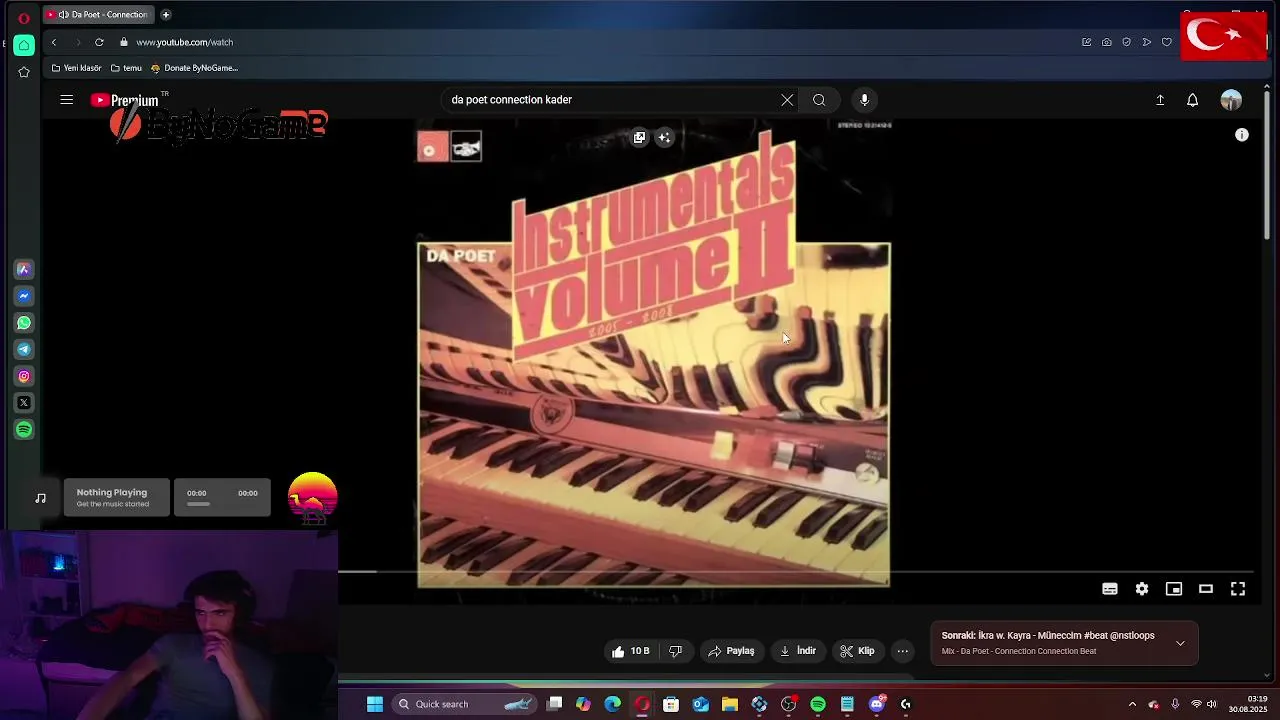Open Windows Start menu
The image size is (1280, 720).
click(374, 704)
